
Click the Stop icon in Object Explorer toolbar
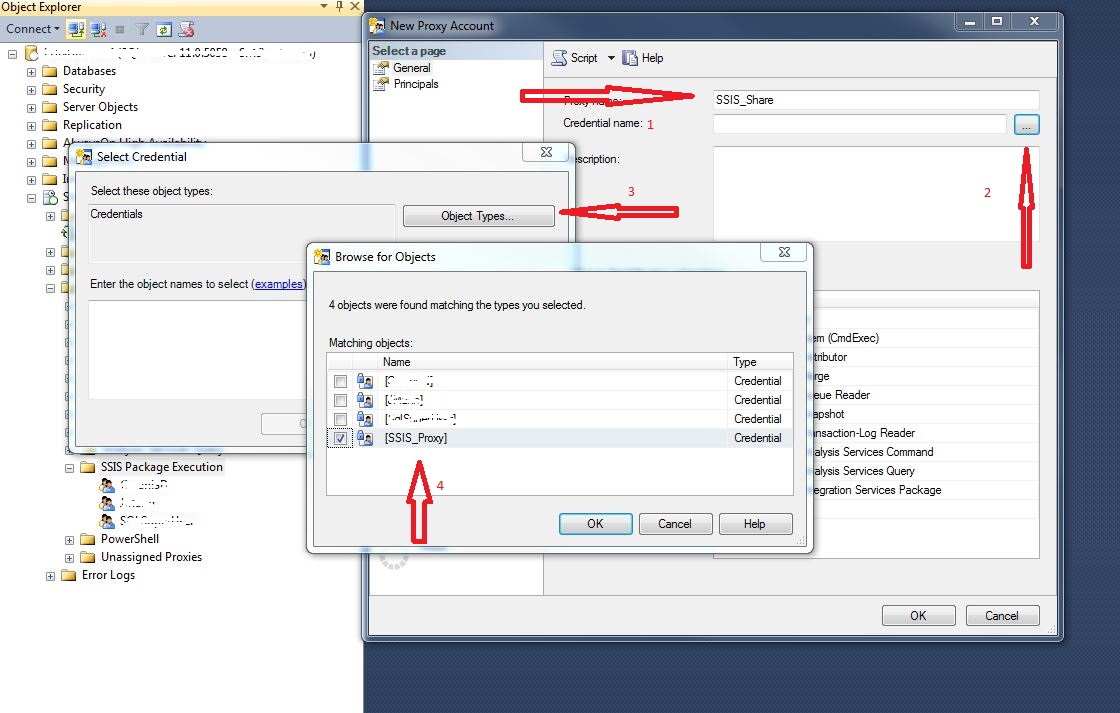[120, 29]
